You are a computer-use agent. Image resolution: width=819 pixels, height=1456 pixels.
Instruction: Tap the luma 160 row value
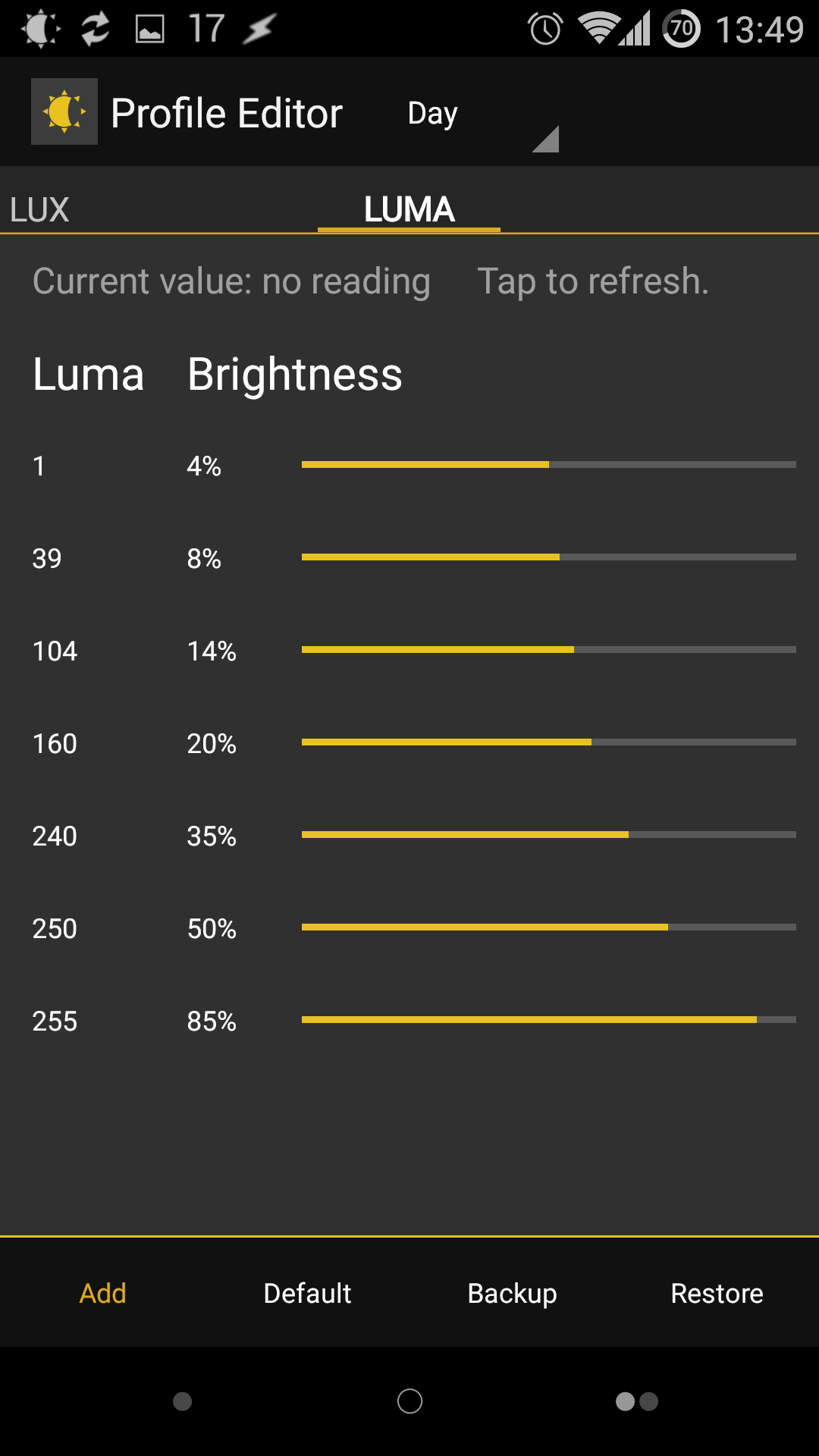click(x=55, y=744)
